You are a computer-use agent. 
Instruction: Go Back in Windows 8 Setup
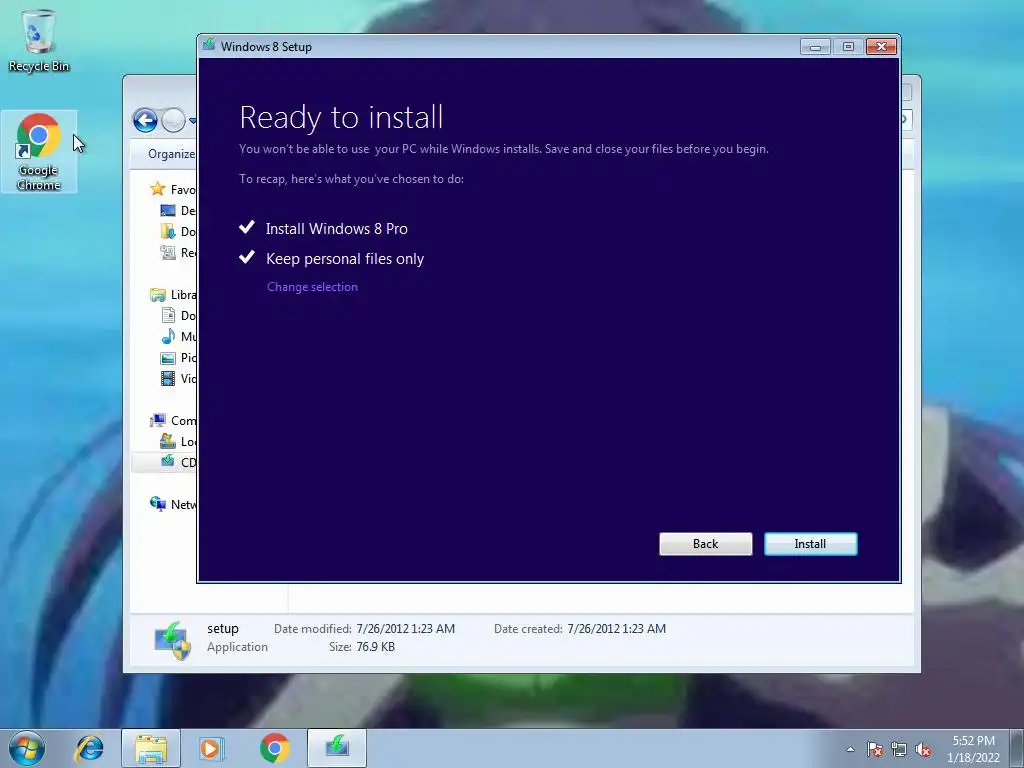point(705,544)
